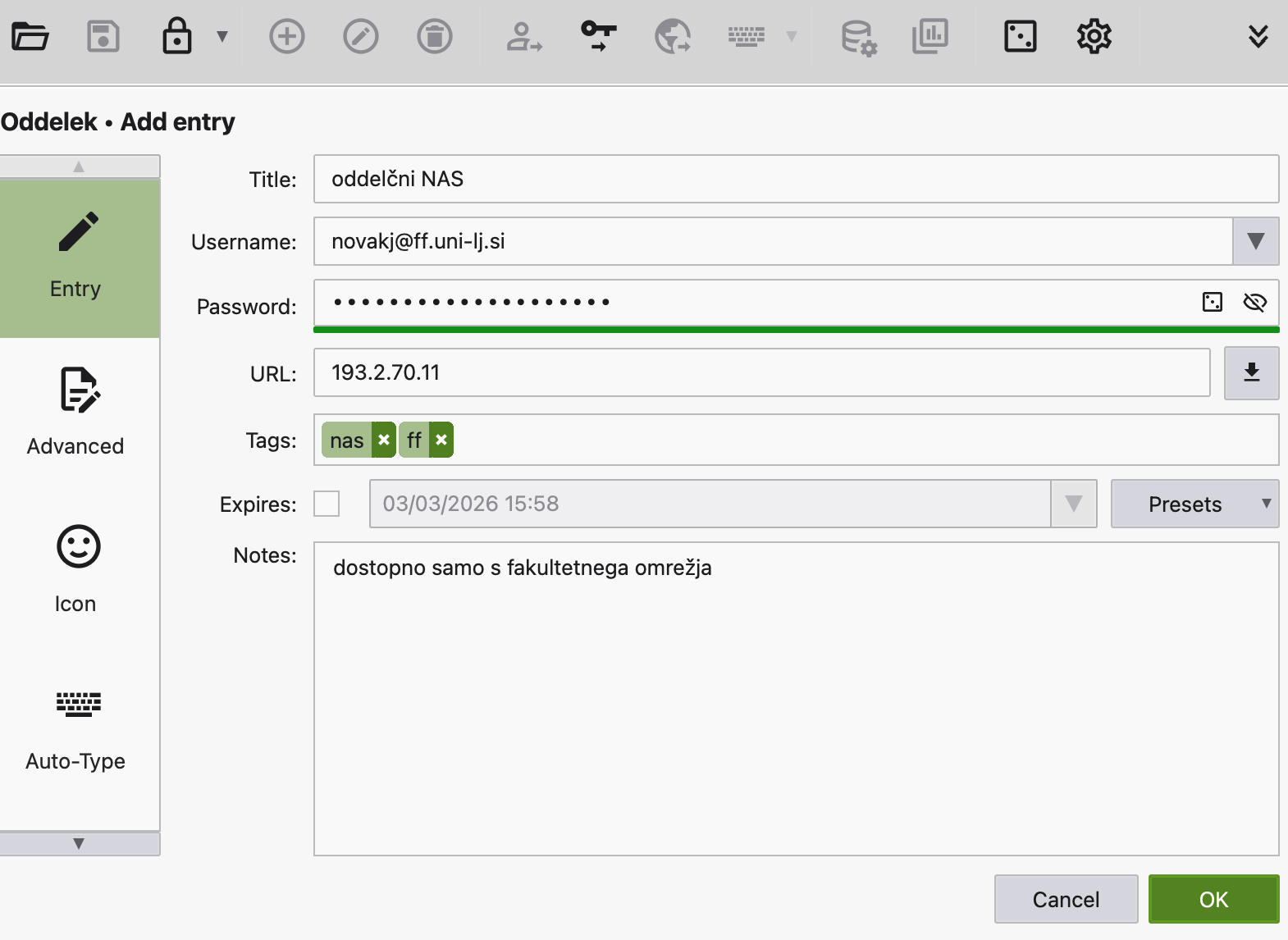Click the URL input field
The image size is (1288, 940).
click(761, 372)
